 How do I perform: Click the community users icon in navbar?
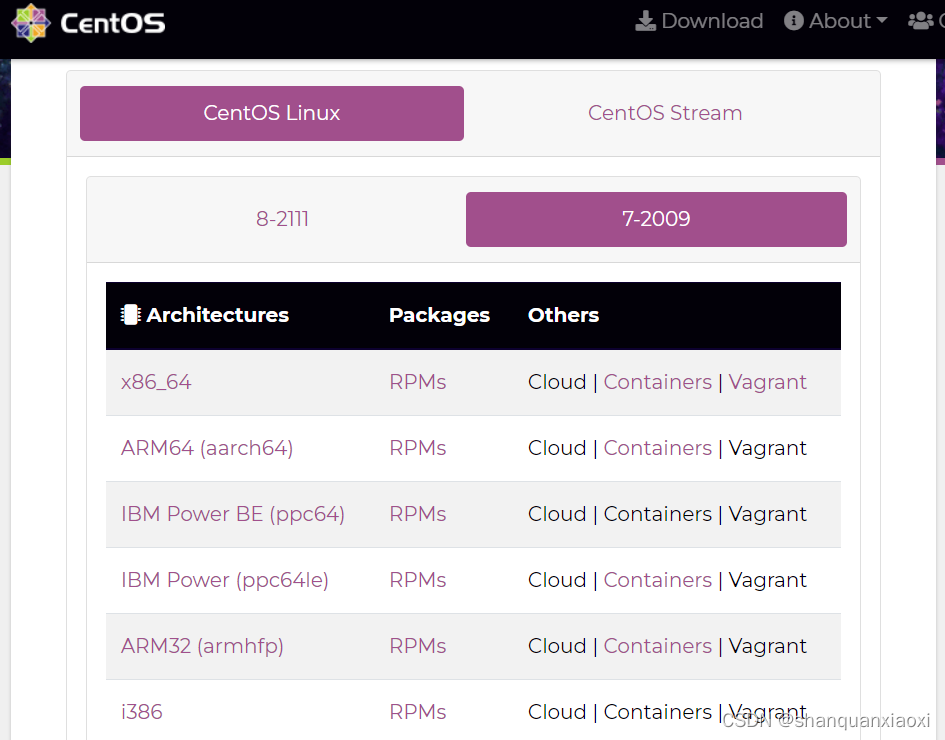tap(920, 21)
